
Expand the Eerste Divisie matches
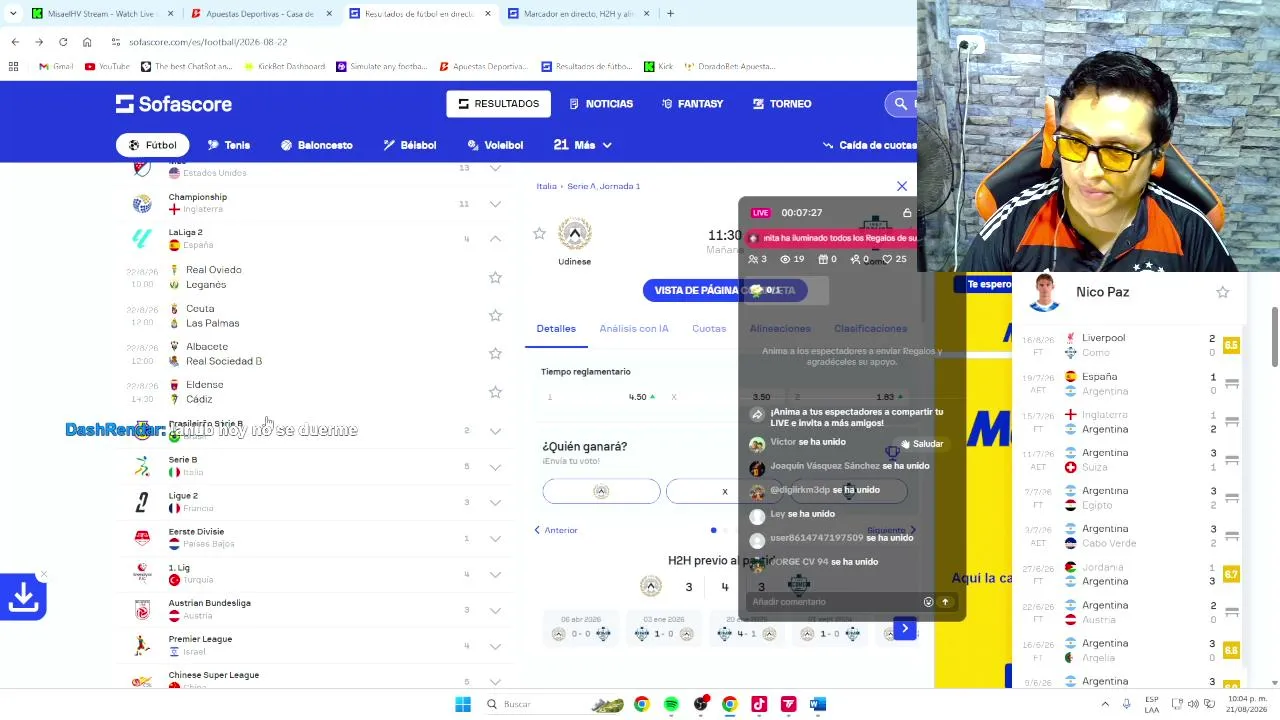495,539
